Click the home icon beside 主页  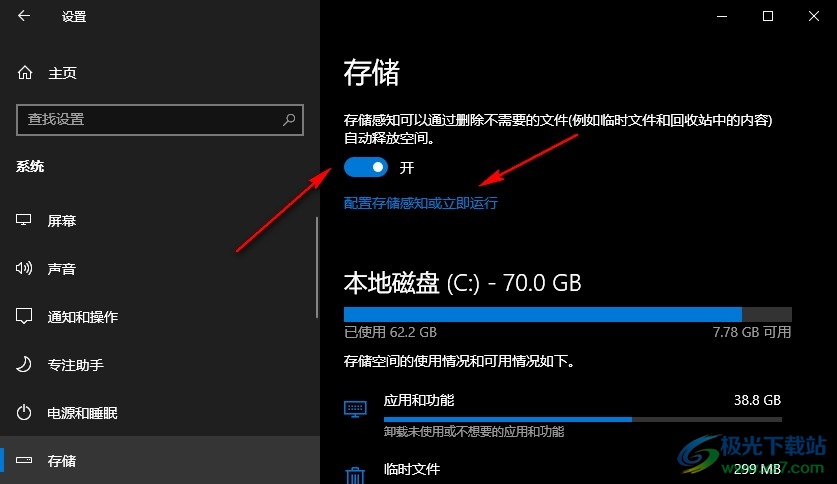coord(25,73)
